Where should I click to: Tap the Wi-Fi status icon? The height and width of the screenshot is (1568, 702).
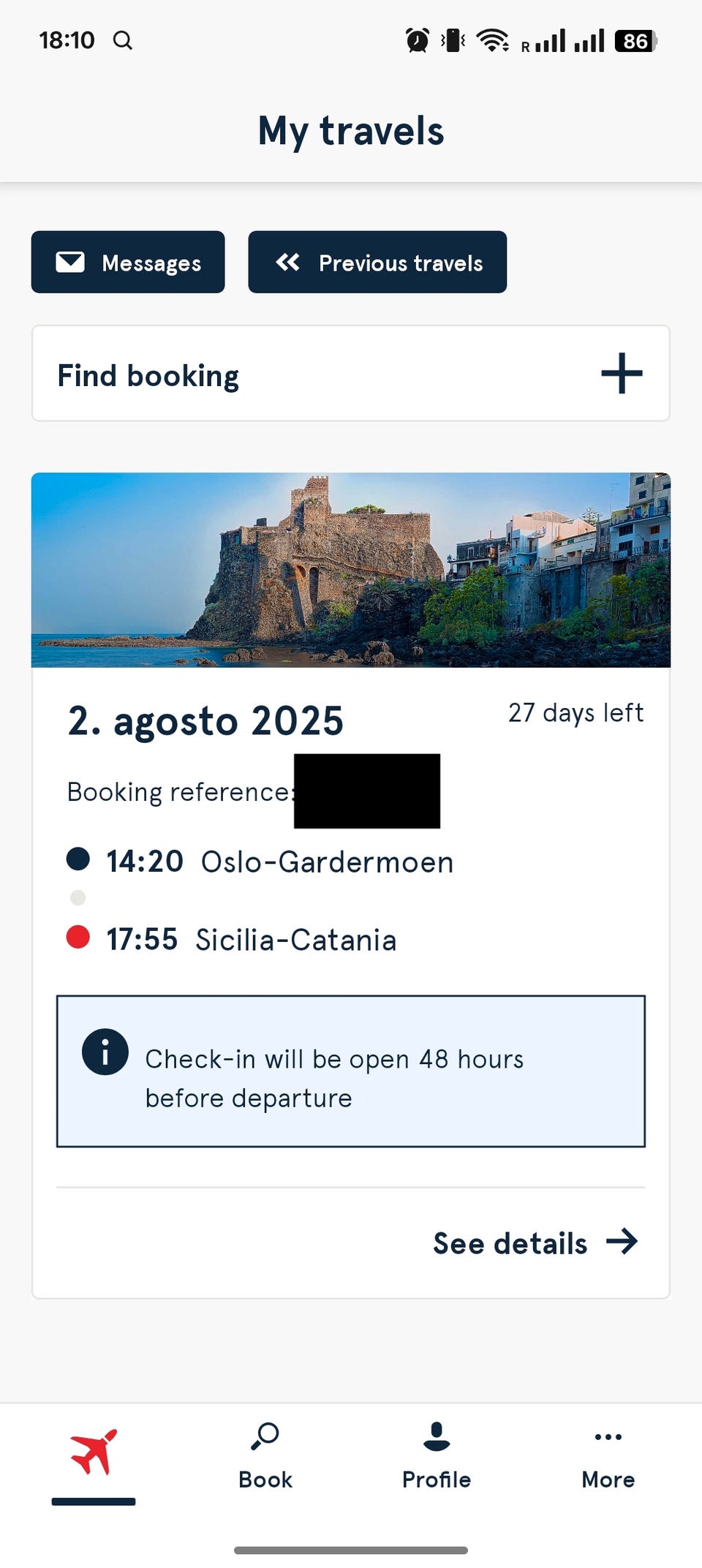click(493, 40)
